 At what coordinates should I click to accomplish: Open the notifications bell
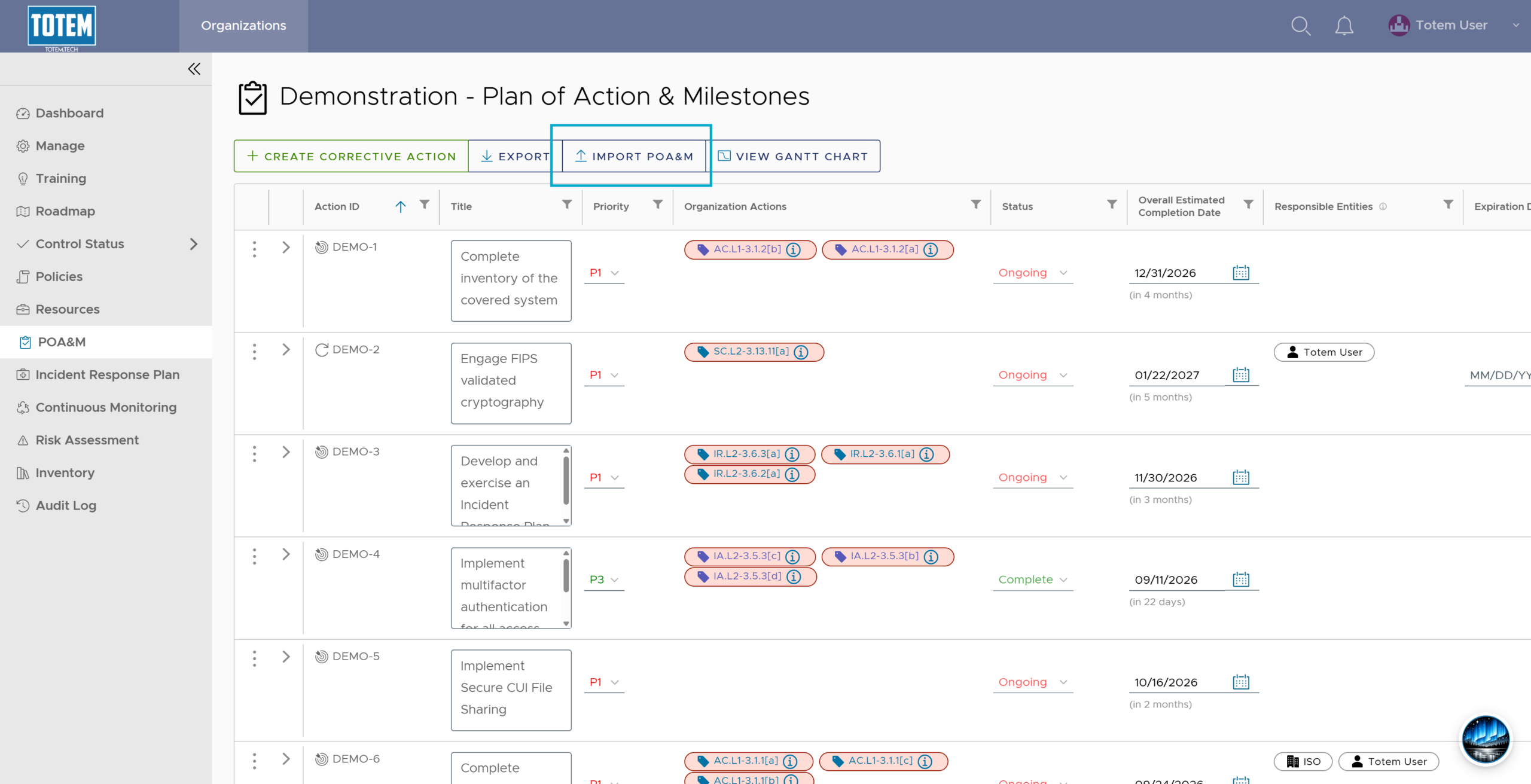[x=1344, y=26]
